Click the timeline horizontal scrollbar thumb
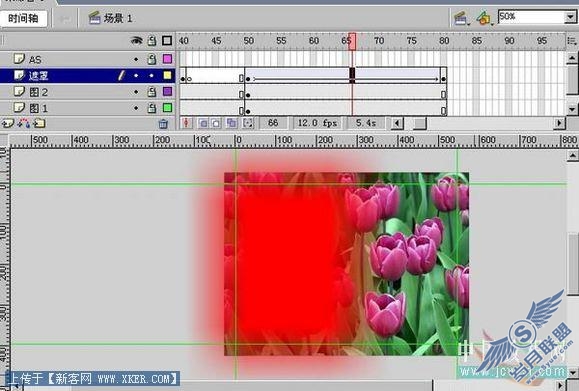The image size is (579, 391). (419, 123)
